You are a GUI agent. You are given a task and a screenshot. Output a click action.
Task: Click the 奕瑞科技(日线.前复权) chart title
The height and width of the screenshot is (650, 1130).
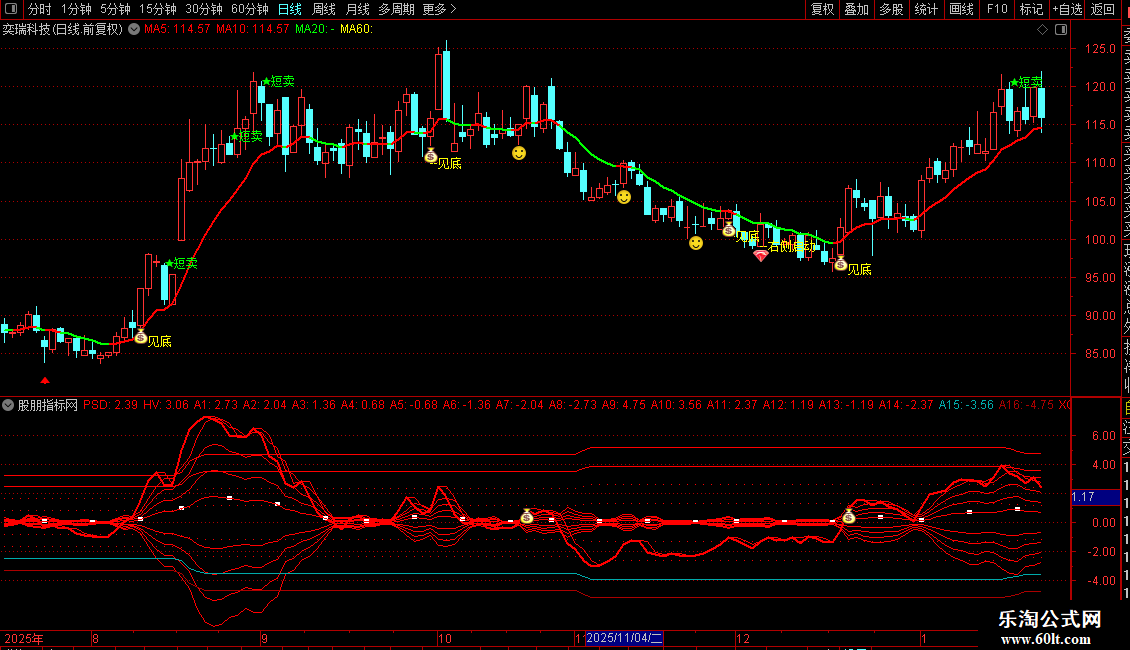(x=63, y=29)
